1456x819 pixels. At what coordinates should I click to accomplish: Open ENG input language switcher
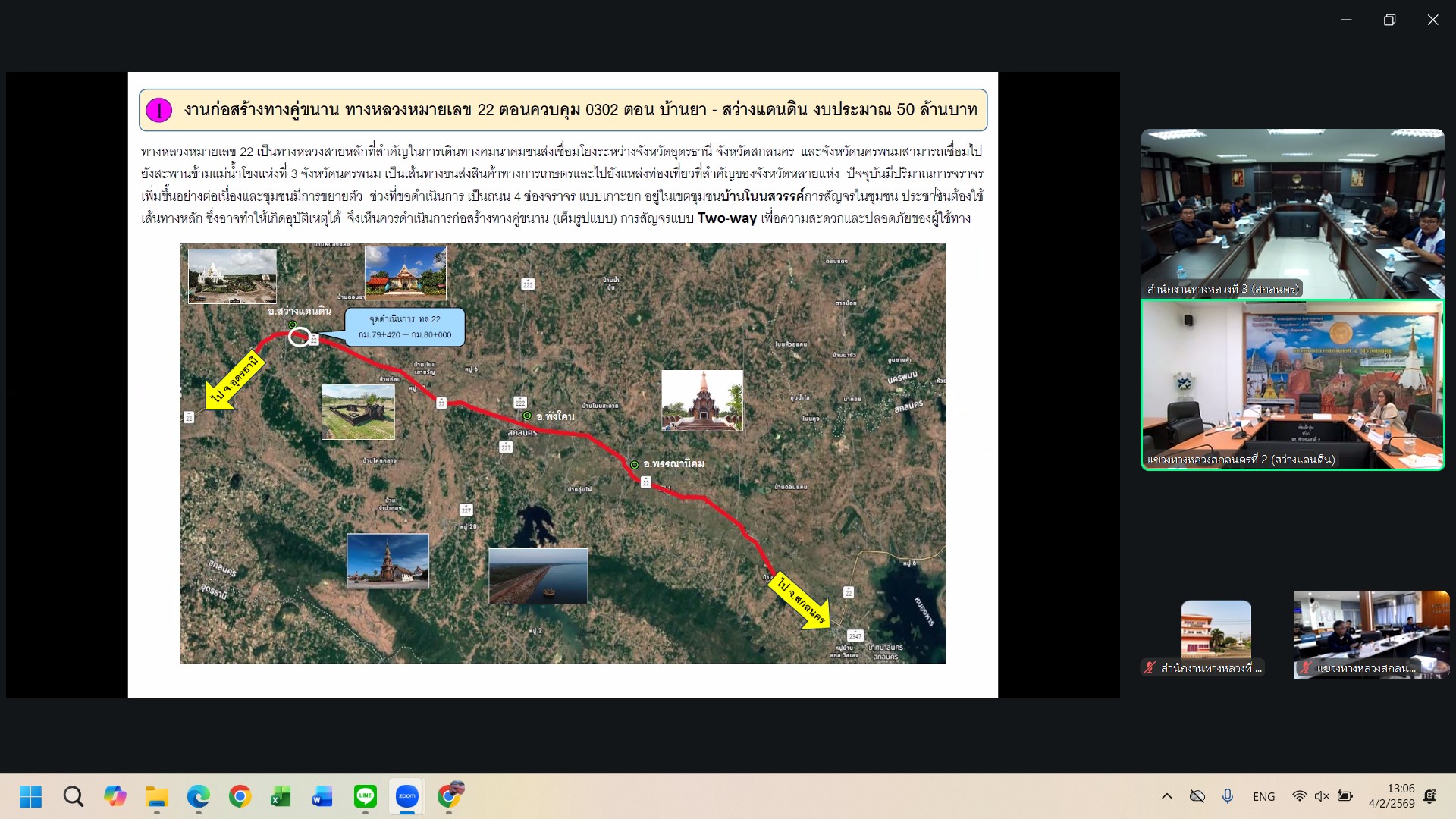tap(1263, 796)
